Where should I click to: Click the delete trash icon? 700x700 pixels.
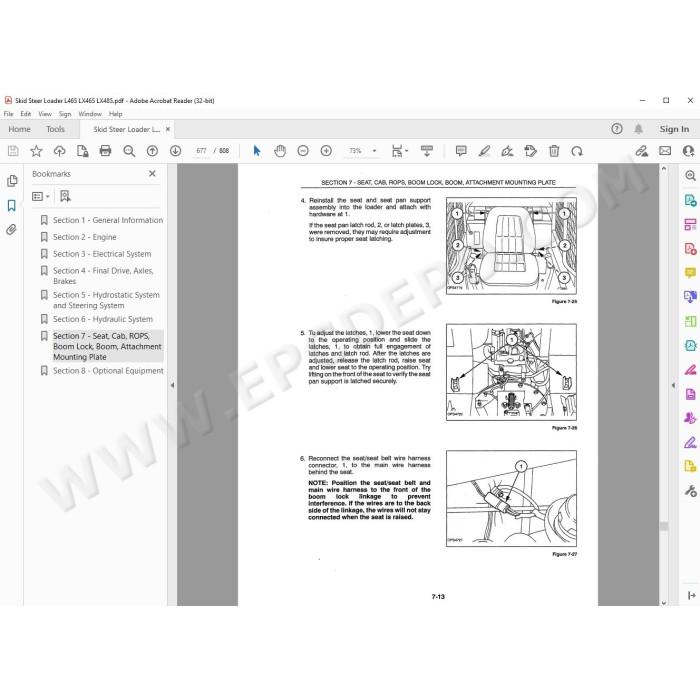pos(554,151)
